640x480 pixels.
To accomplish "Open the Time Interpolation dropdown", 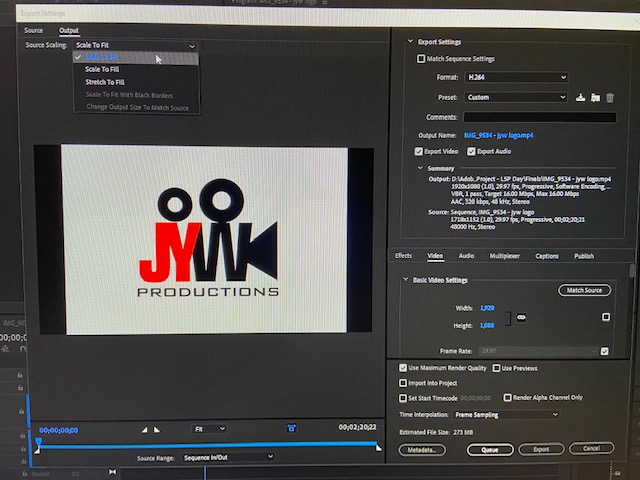I will (506, 415).
